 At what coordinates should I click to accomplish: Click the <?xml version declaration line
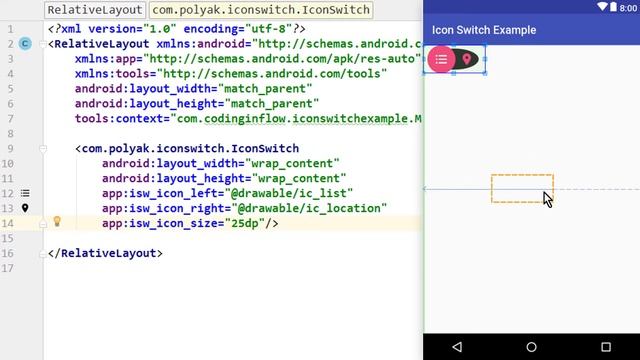point(176,29)
